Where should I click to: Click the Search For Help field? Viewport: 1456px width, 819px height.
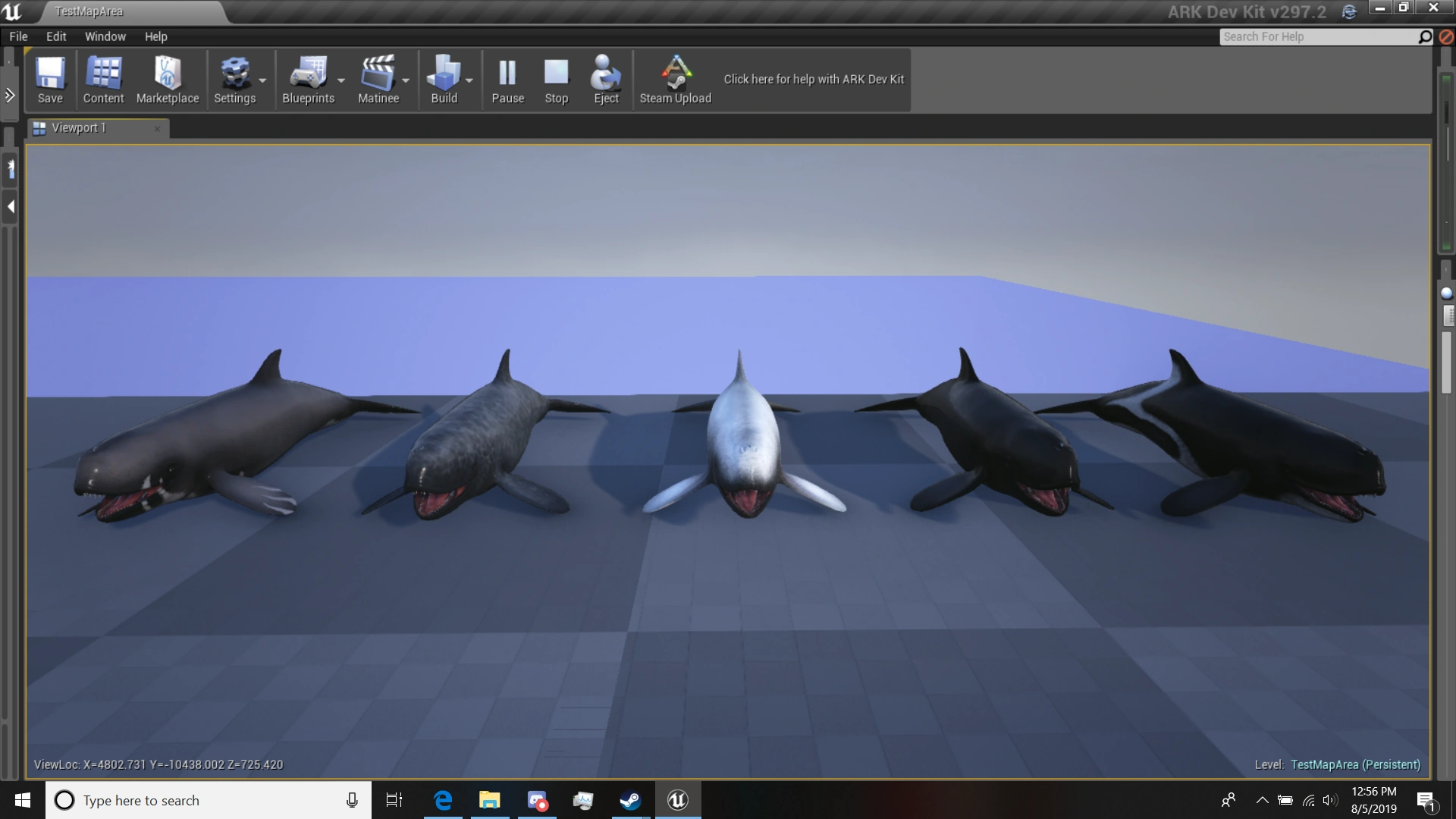[x=1318, y=36]
